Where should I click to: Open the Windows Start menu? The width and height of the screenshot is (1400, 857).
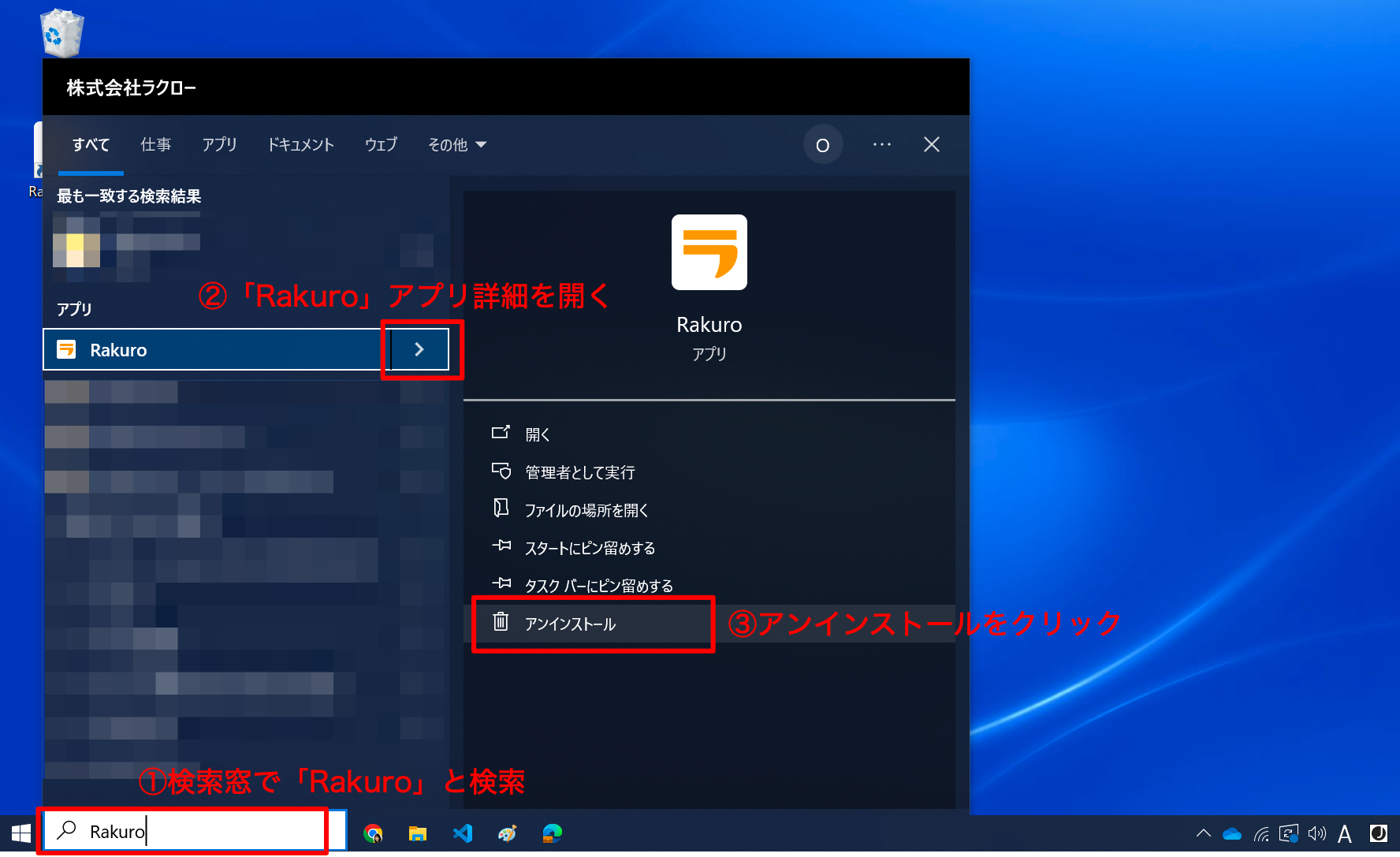pyautogui.click(x=20, y=833)
